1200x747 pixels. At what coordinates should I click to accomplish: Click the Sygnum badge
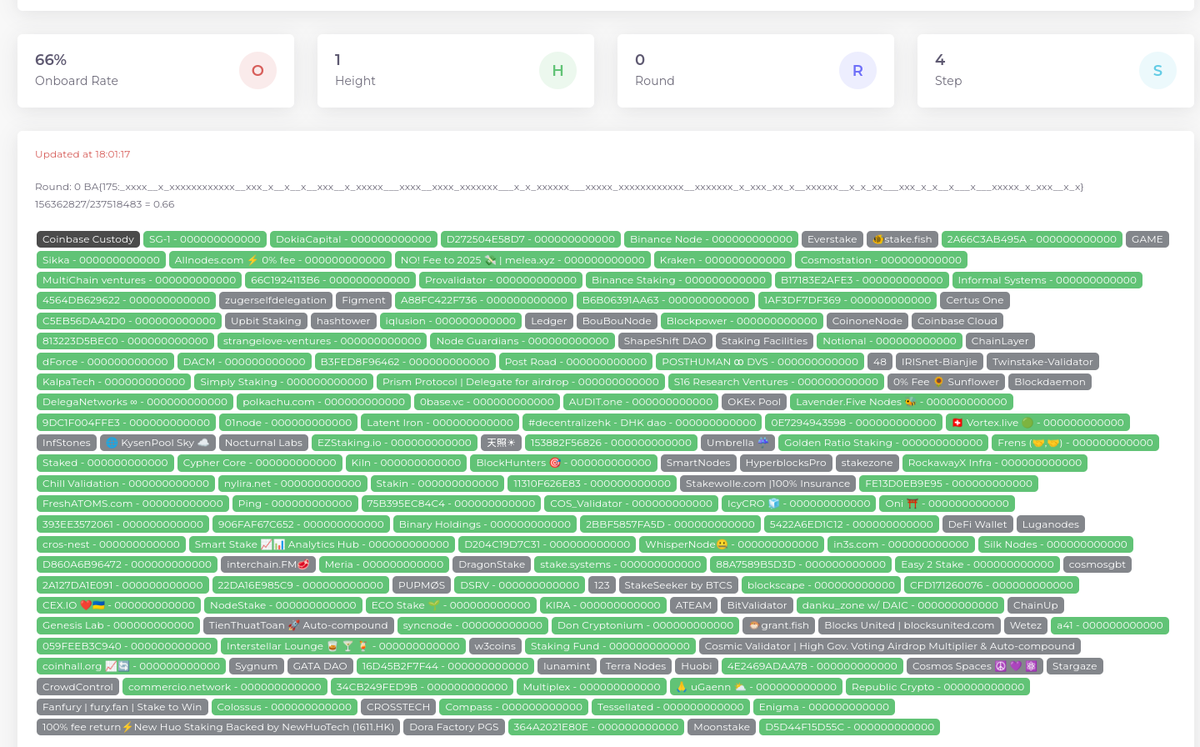point(256,666)
